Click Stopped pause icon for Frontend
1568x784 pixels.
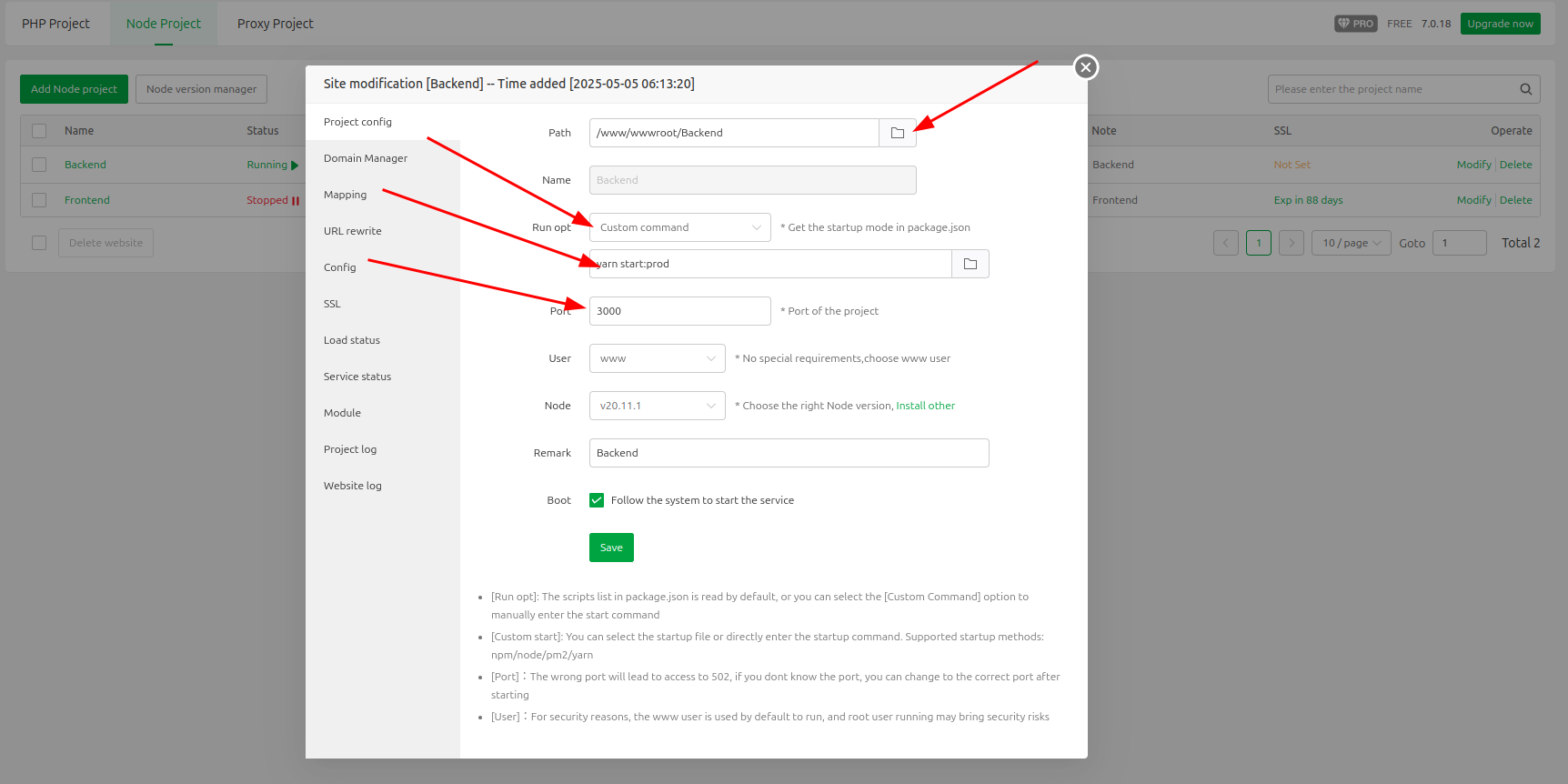[x=296, y=201]
